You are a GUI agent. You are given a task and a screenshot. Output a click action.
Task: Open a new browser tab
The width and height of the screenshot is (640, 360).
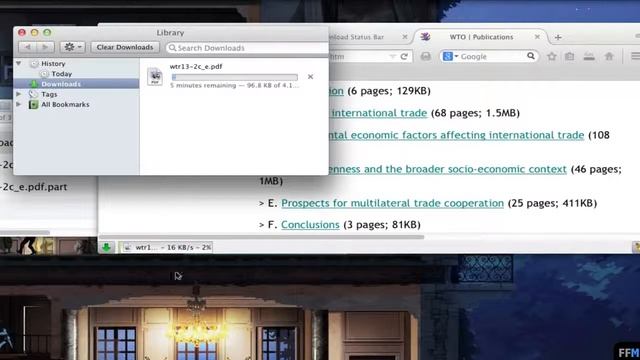[x=558, y=38]
